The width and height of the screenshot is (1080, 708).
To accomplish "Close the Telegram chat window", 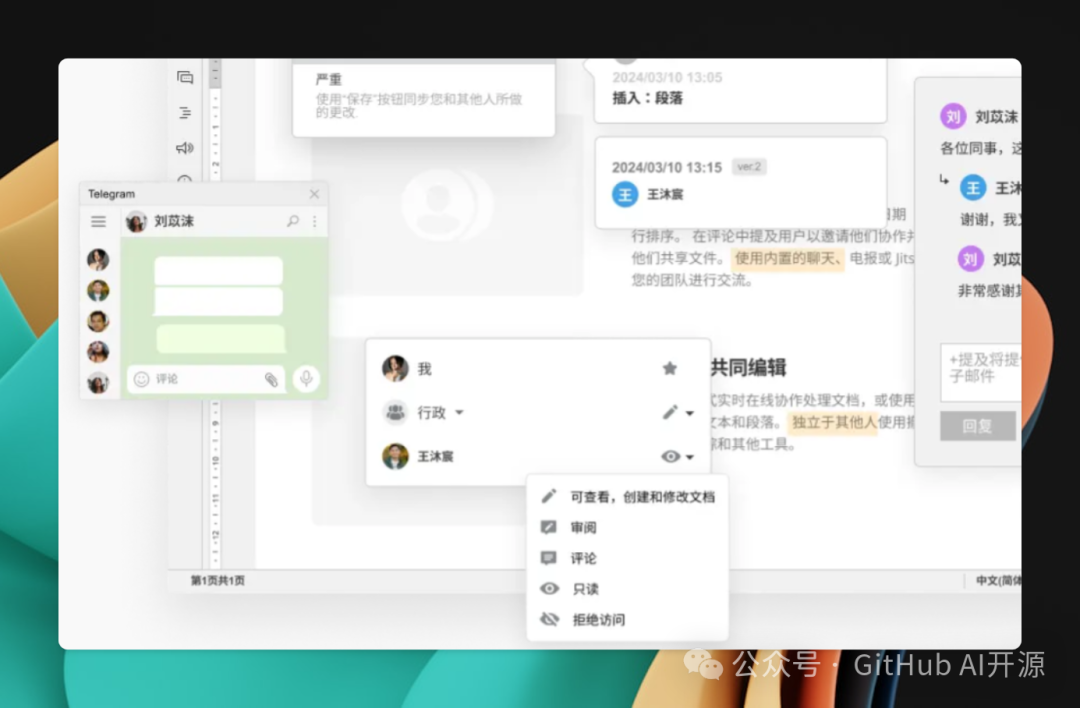I will coord(314,194).
